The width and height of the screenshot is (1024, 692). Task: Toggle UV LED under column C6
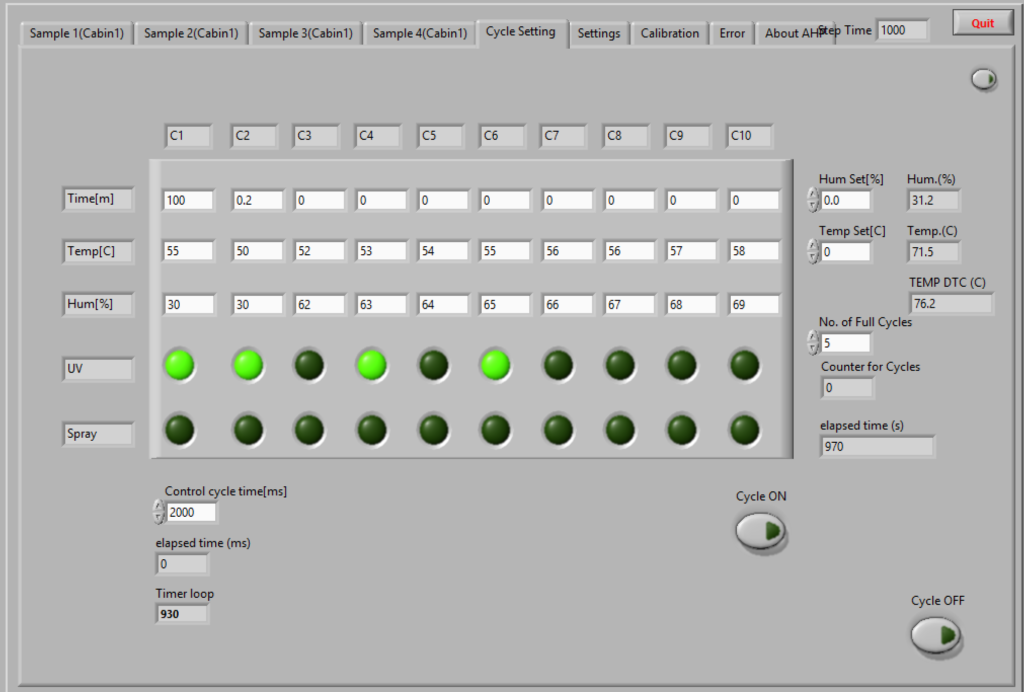[x=495, y=365]
